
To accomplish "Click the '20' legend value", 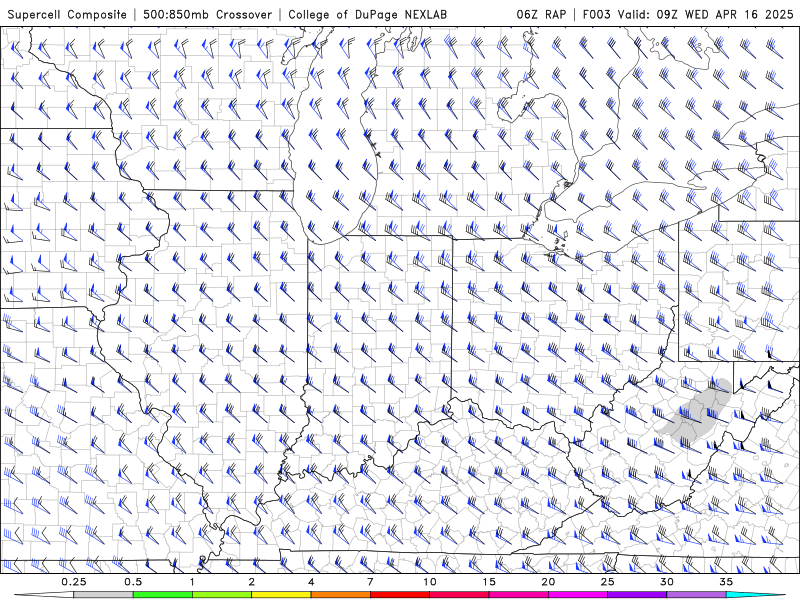I will (548, 582).
